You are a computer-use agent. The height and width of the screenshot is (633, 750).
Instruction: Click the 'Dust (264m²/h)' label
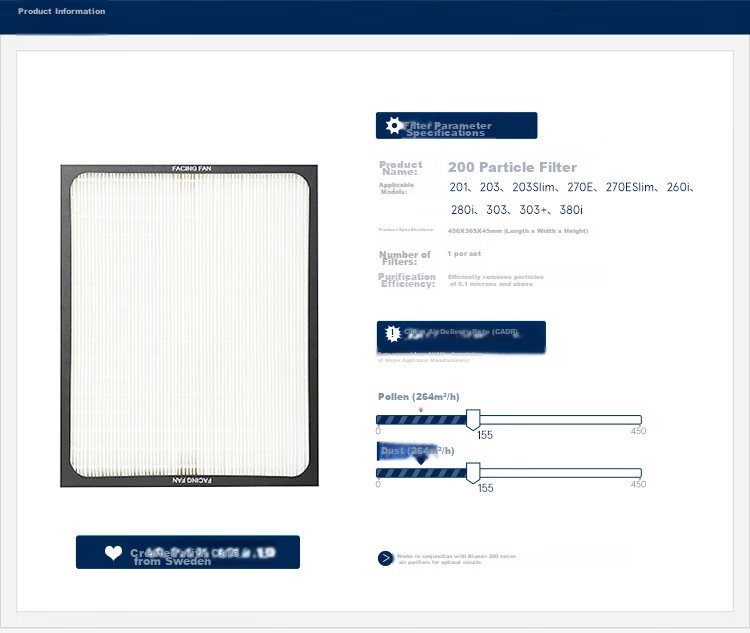pos(417,451)
